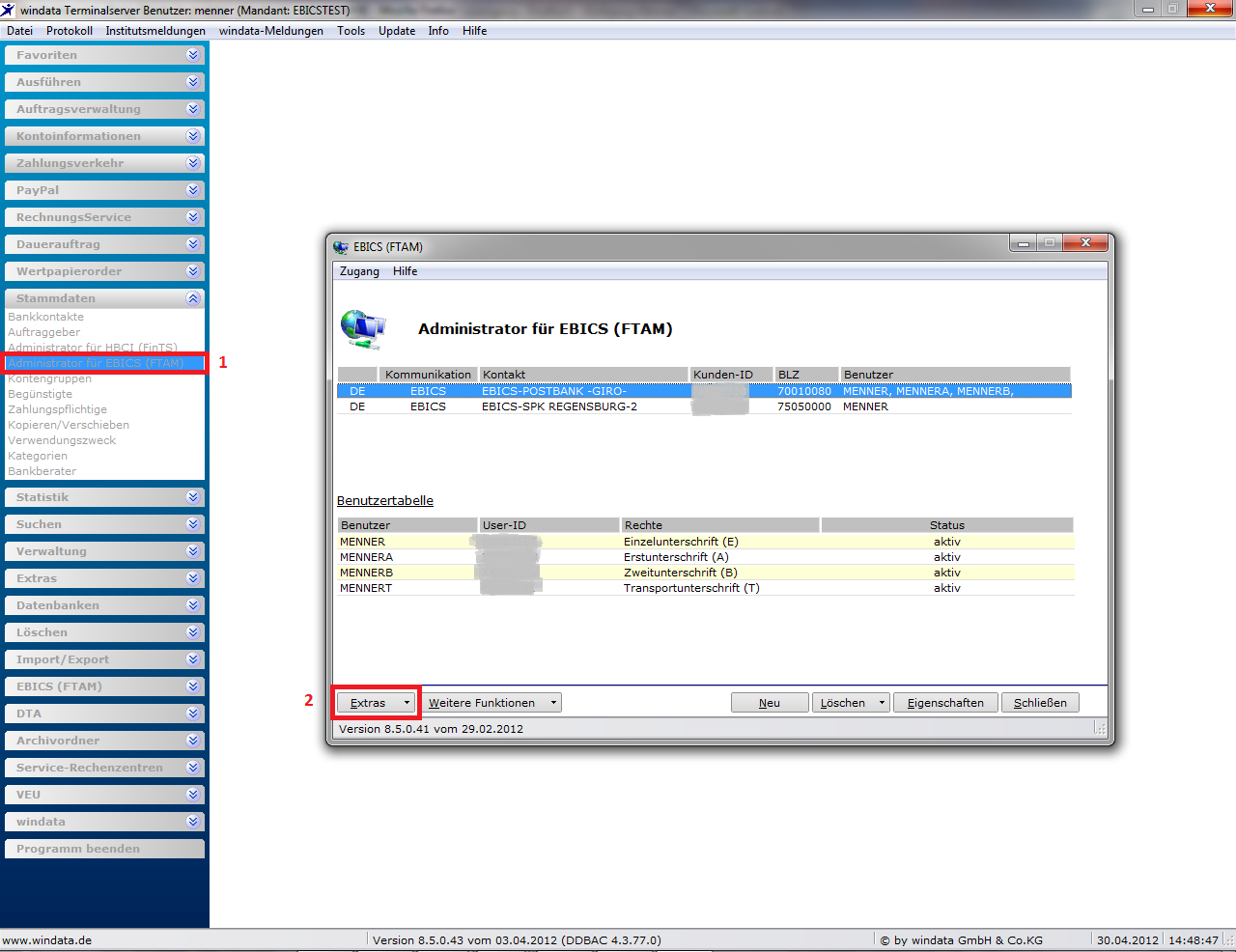
Task: Open Zahlungspflichtige under Stammdaten
Action: click(x=58, y=409)
